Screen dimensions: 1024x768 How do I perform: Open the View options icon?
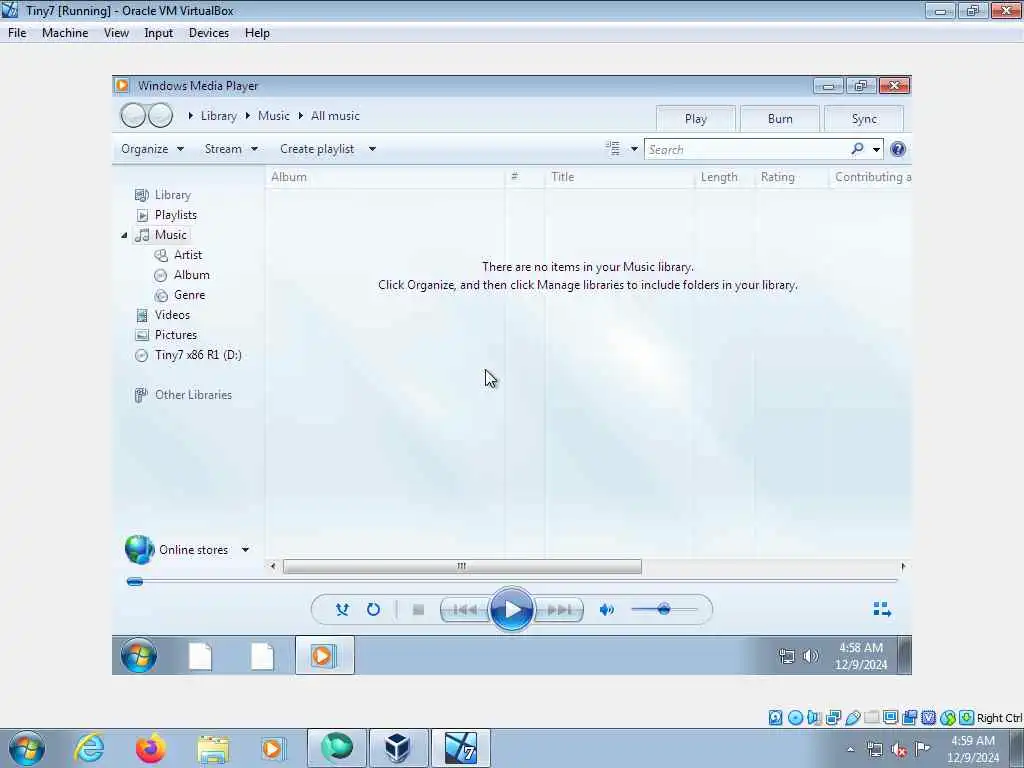(613, 149)
